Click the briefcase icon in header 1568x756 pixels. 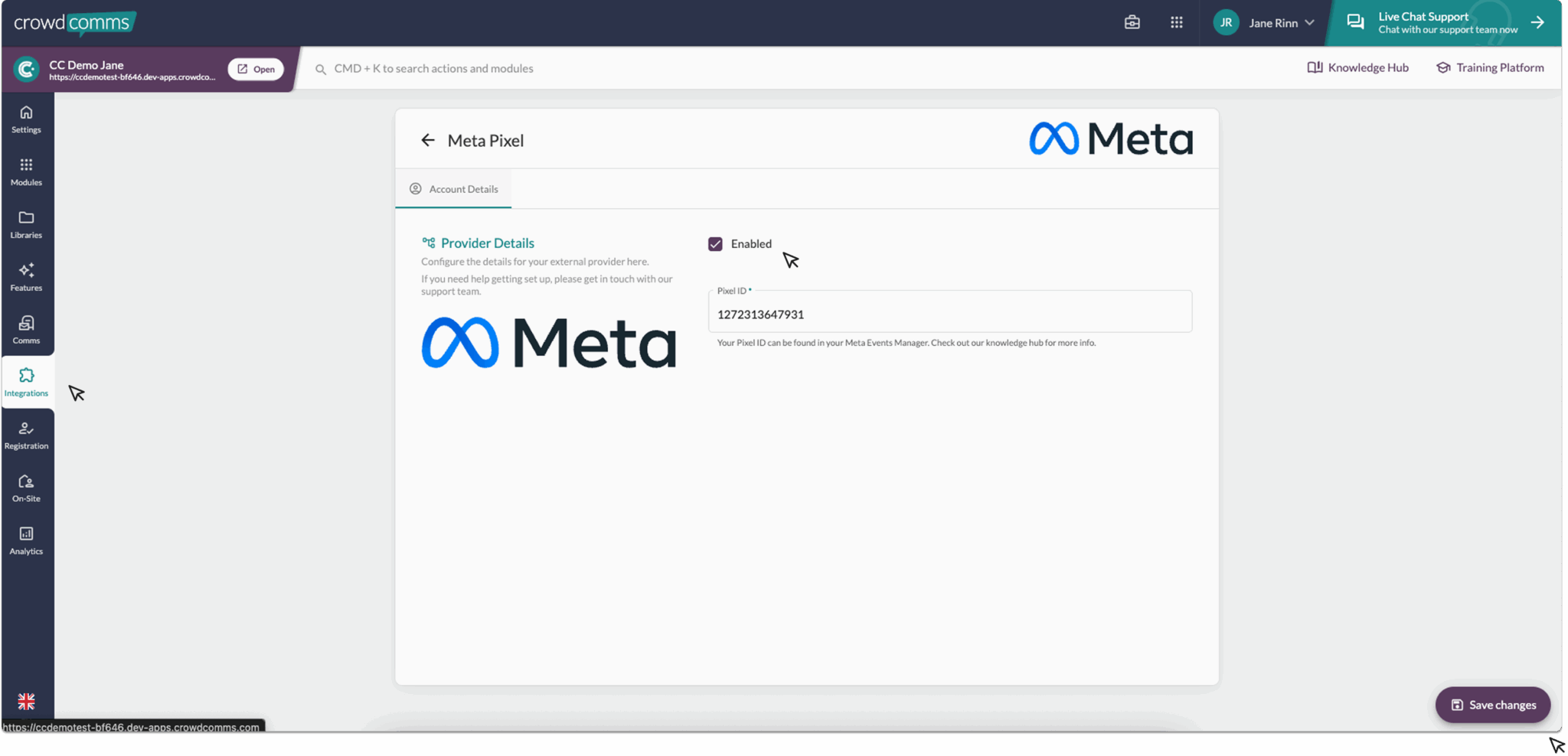coord(1132,23)
